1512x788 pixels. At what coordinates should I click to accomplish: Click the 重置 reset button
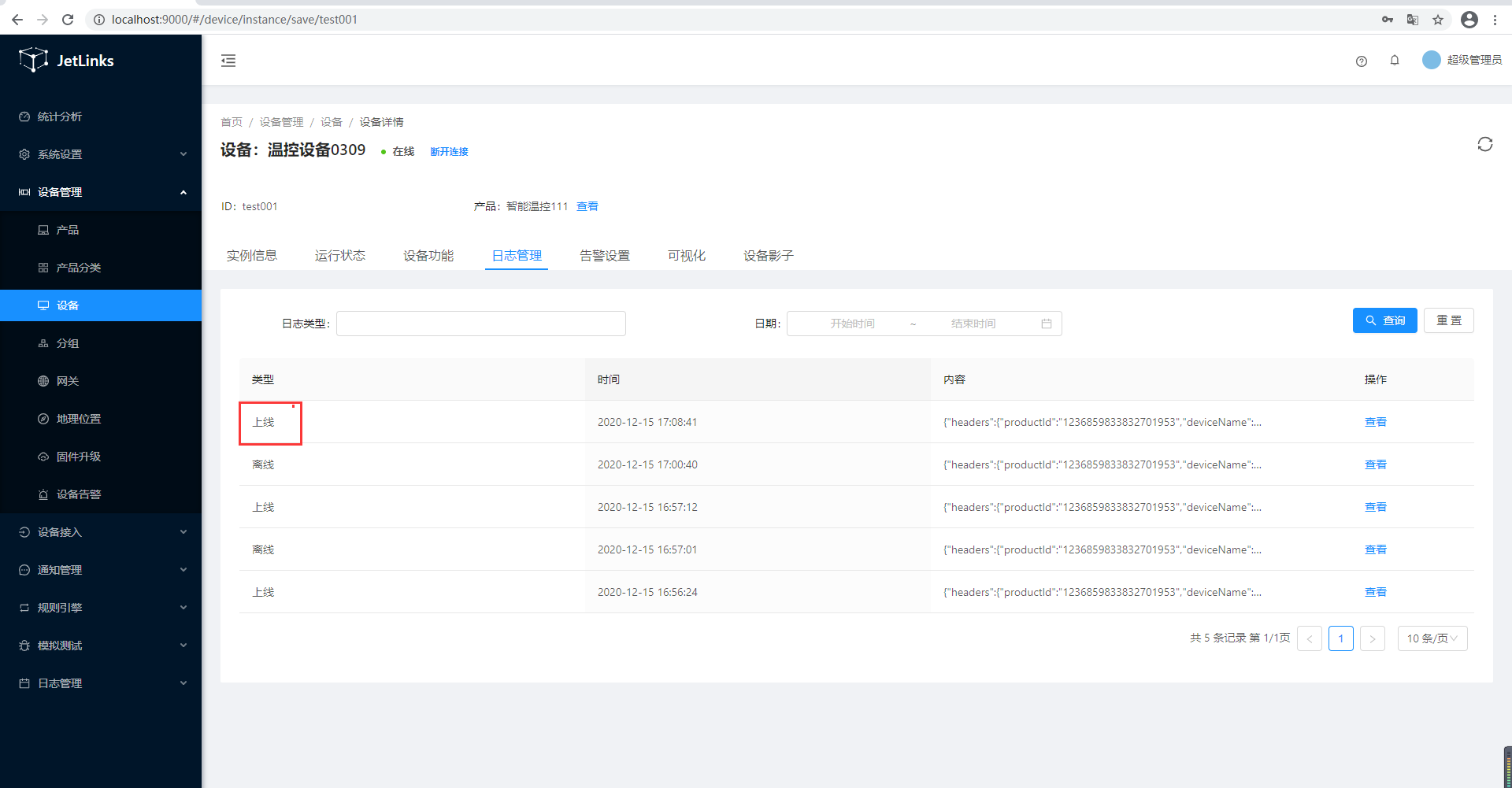click(1448, 320)
